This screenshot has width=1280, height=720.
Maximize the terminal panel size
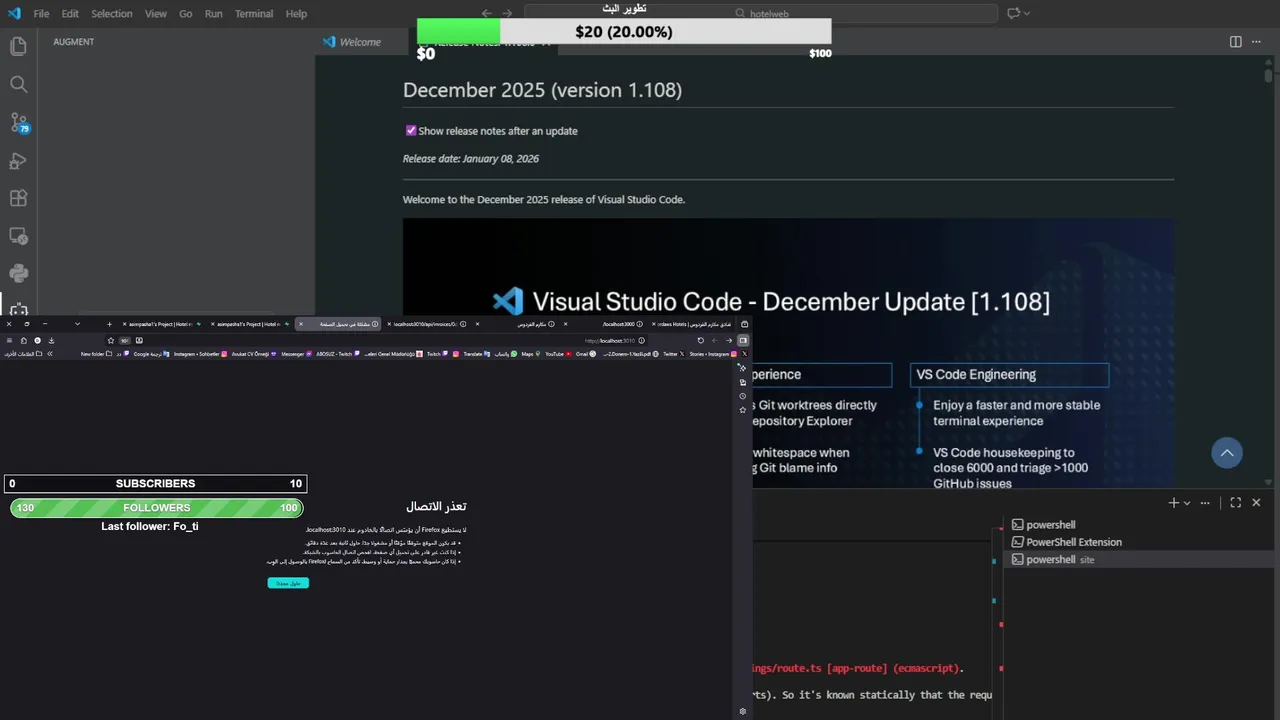(1236, 503)
